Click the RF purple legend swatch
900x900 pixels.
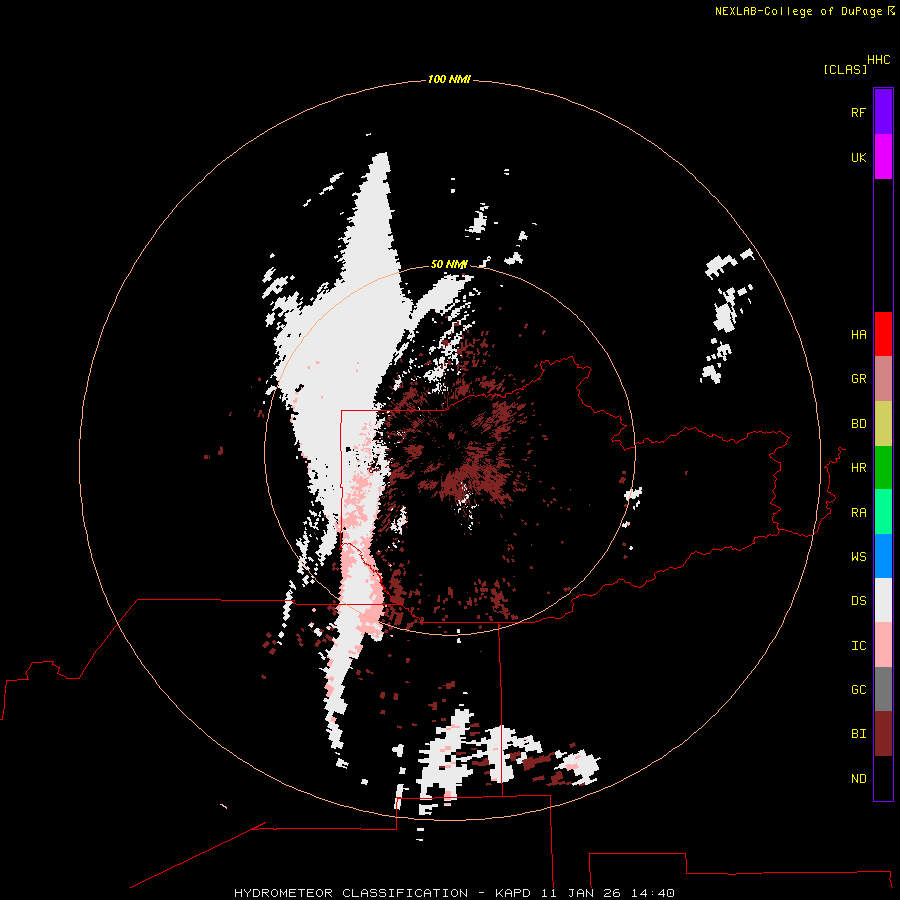point(883,112)
